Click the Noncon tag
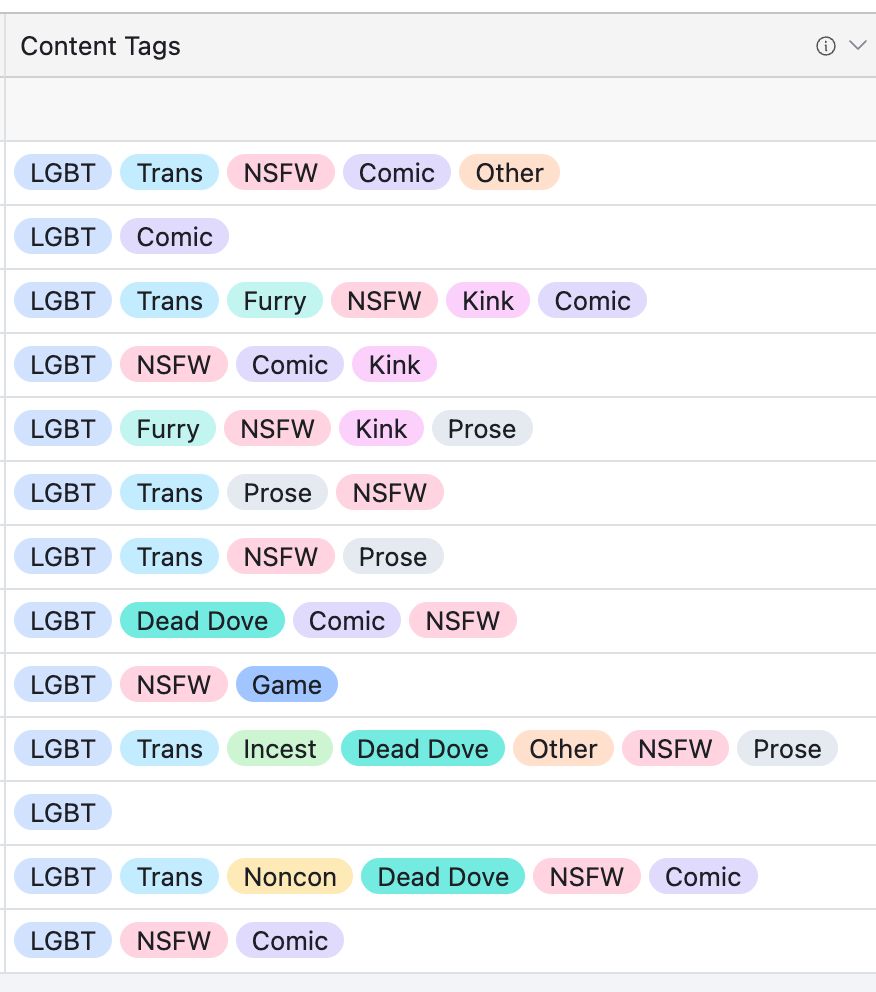Screen dimensions: 876x992 [290, 877]
